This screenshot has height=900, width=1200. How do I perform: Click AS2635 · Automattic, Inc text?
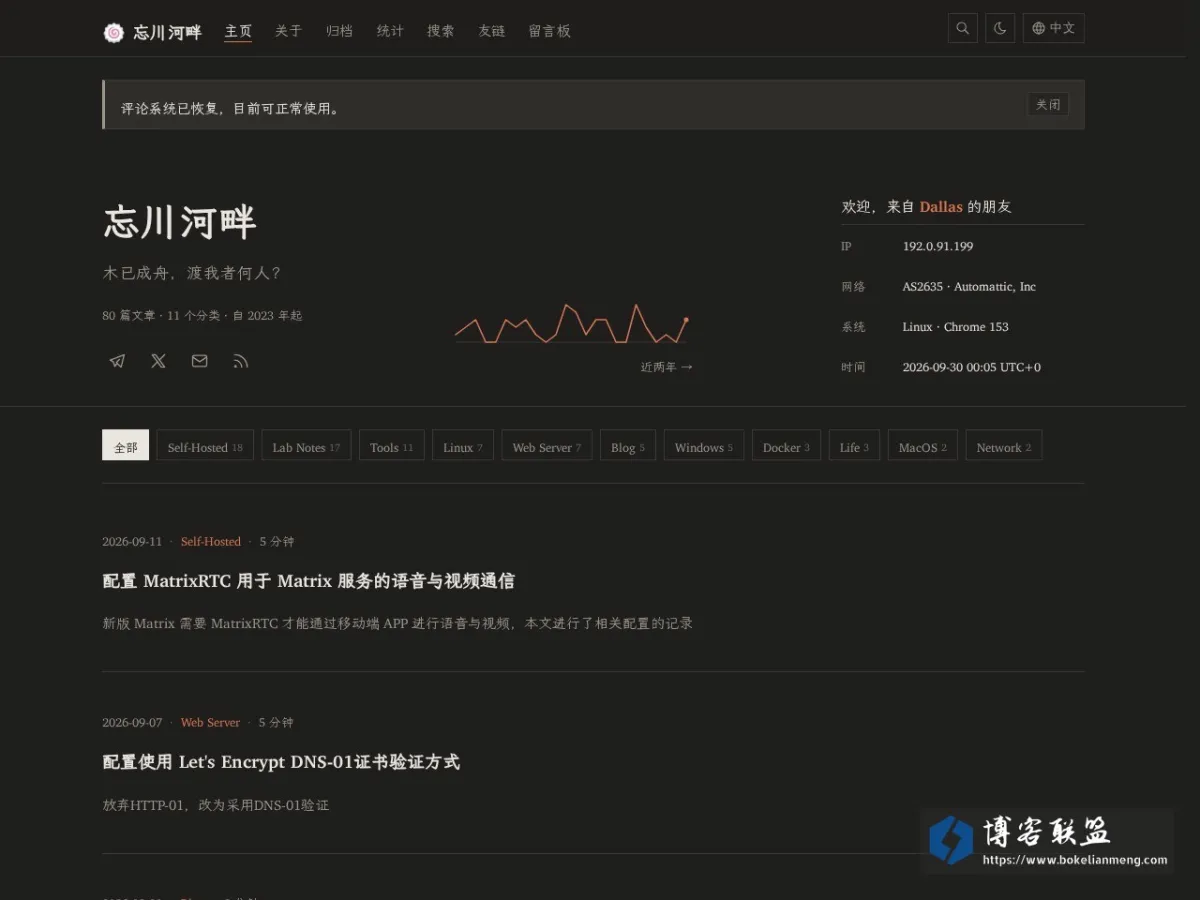click(x=969, y=287)
